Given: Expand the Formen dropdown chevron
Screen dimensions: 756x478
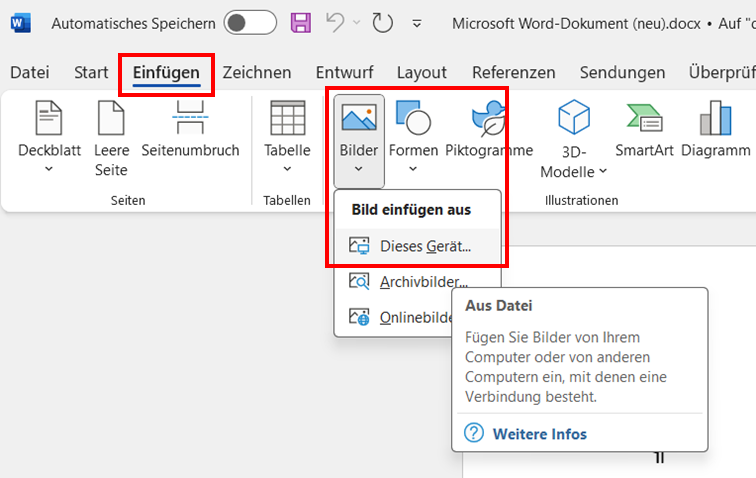Looking at the screenshot, I should (x=413, y=169).
